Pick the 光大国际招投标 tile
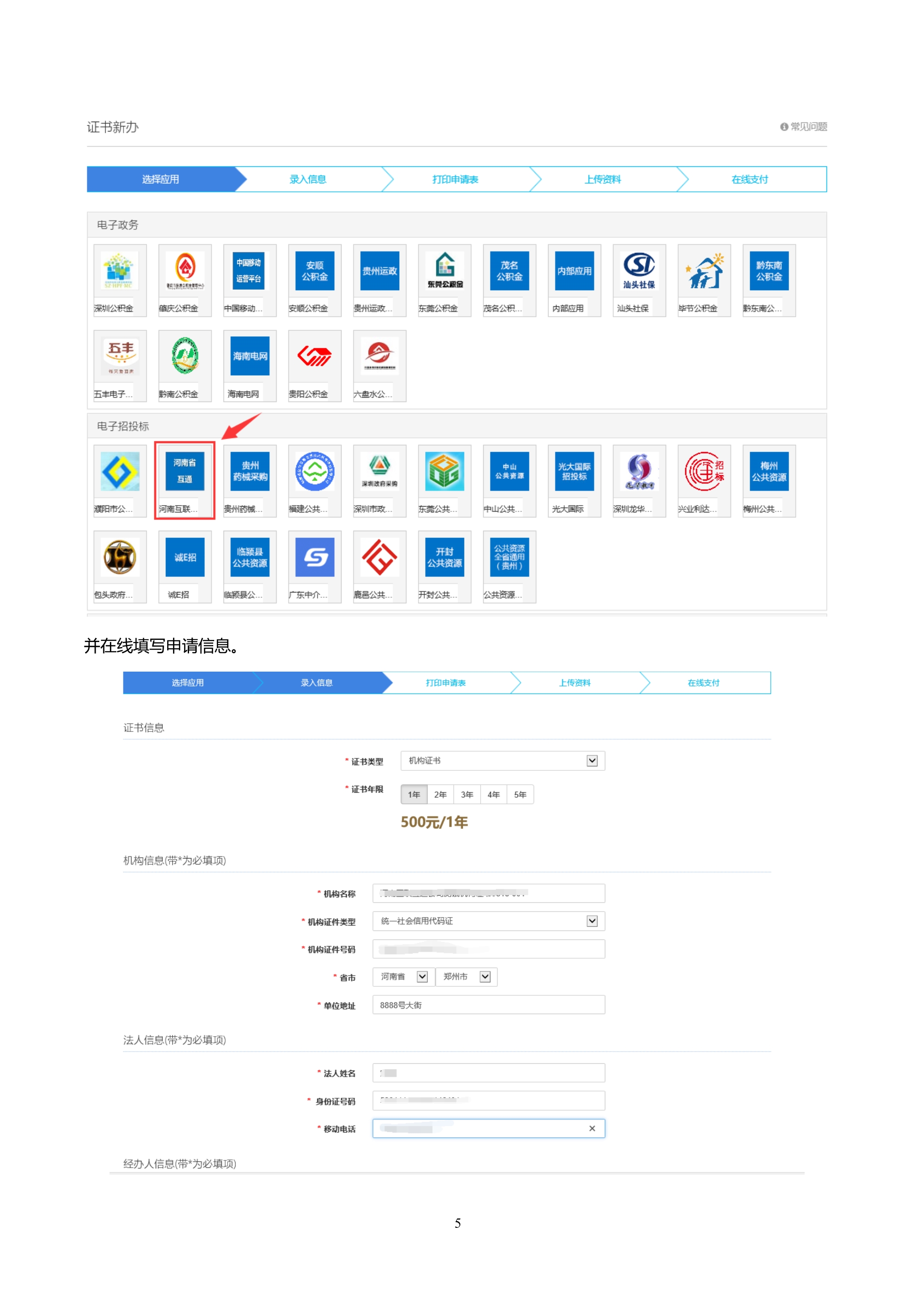 pyautogui.click(x=574, y=481)
